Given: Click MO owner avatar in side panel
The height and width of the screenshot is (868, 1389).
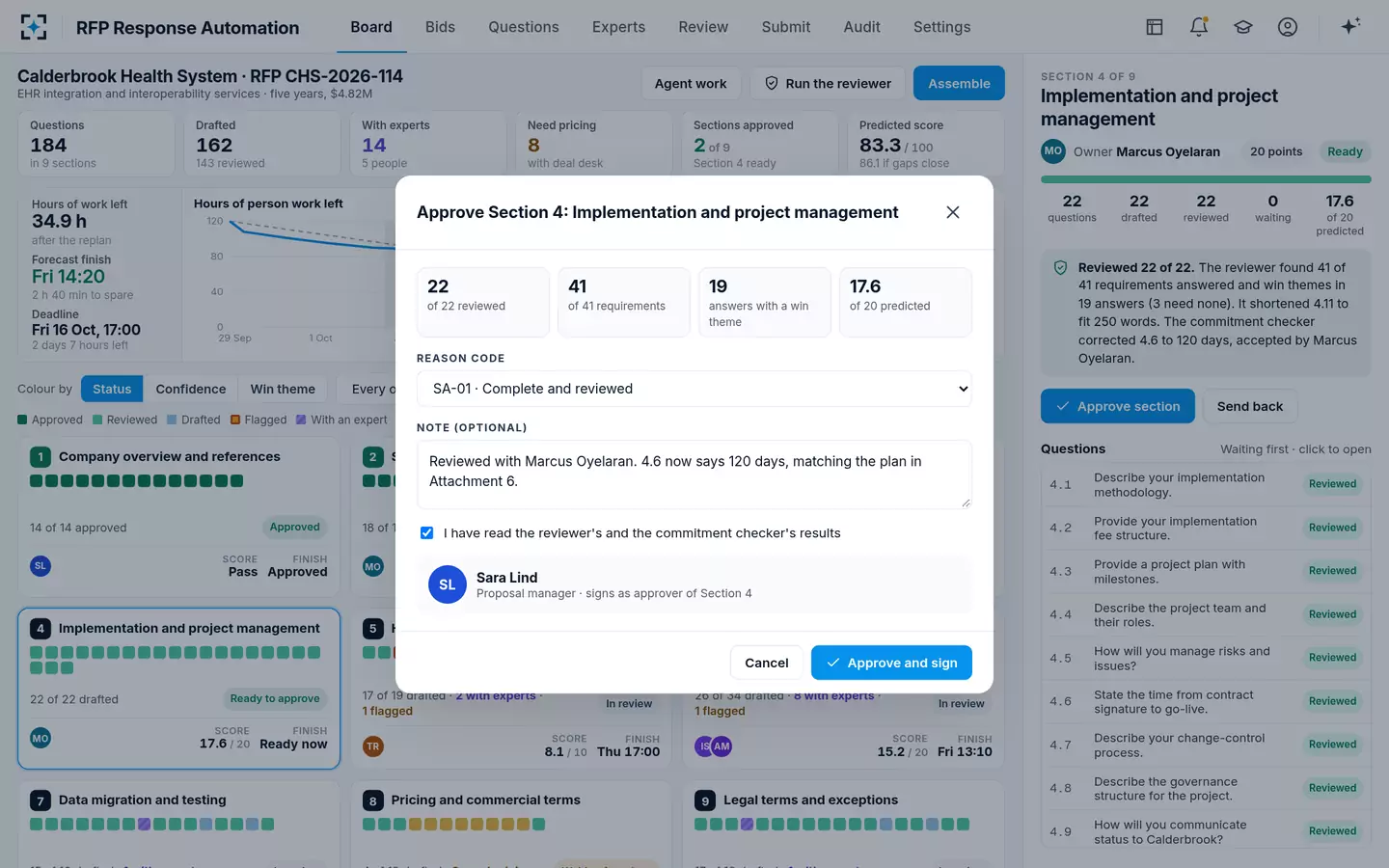Looking at the screenshot, I should coord(1053,151).
